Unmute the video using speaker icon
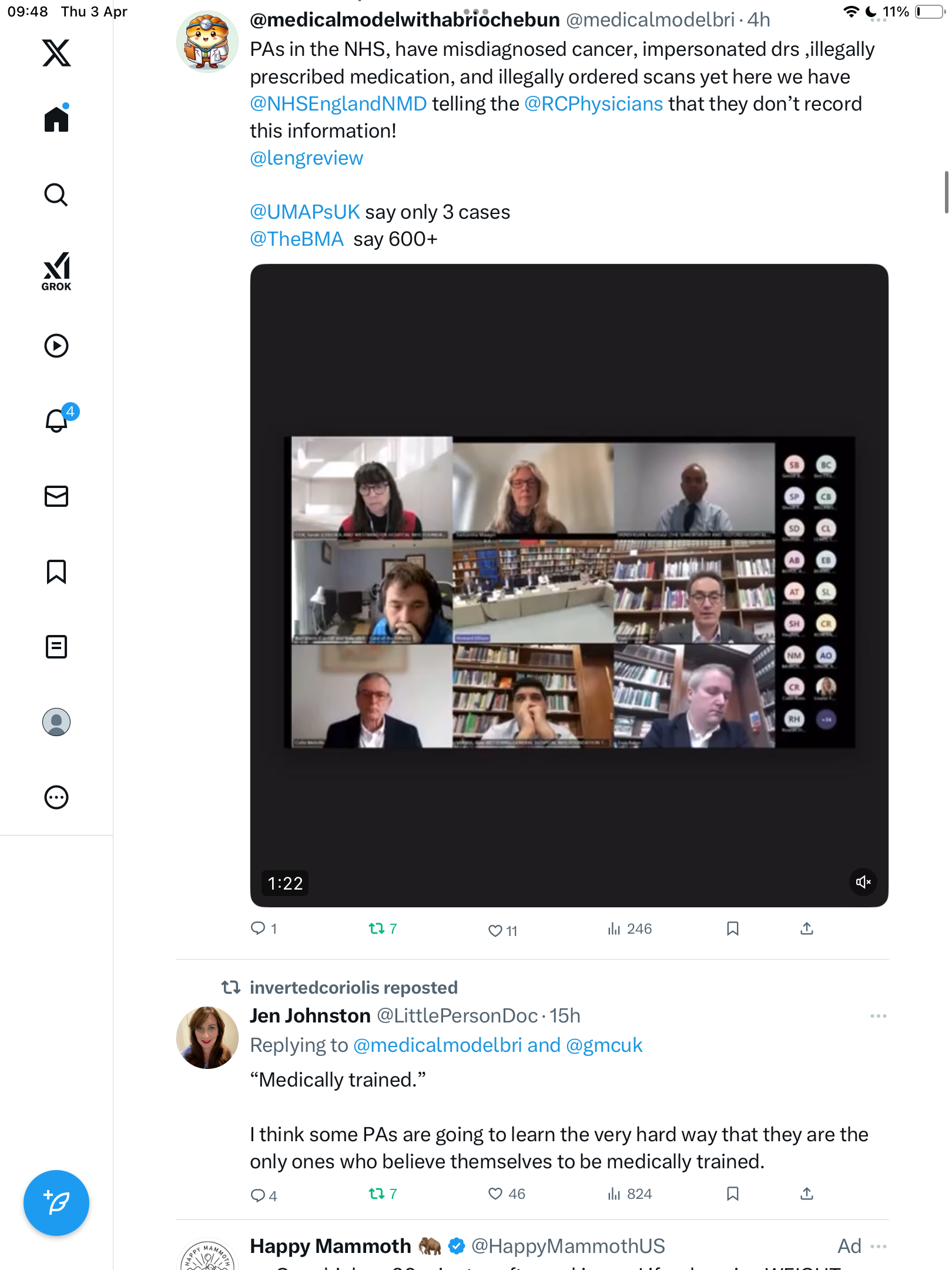The height and width of the screenshot is (1270, 952). 863,882
